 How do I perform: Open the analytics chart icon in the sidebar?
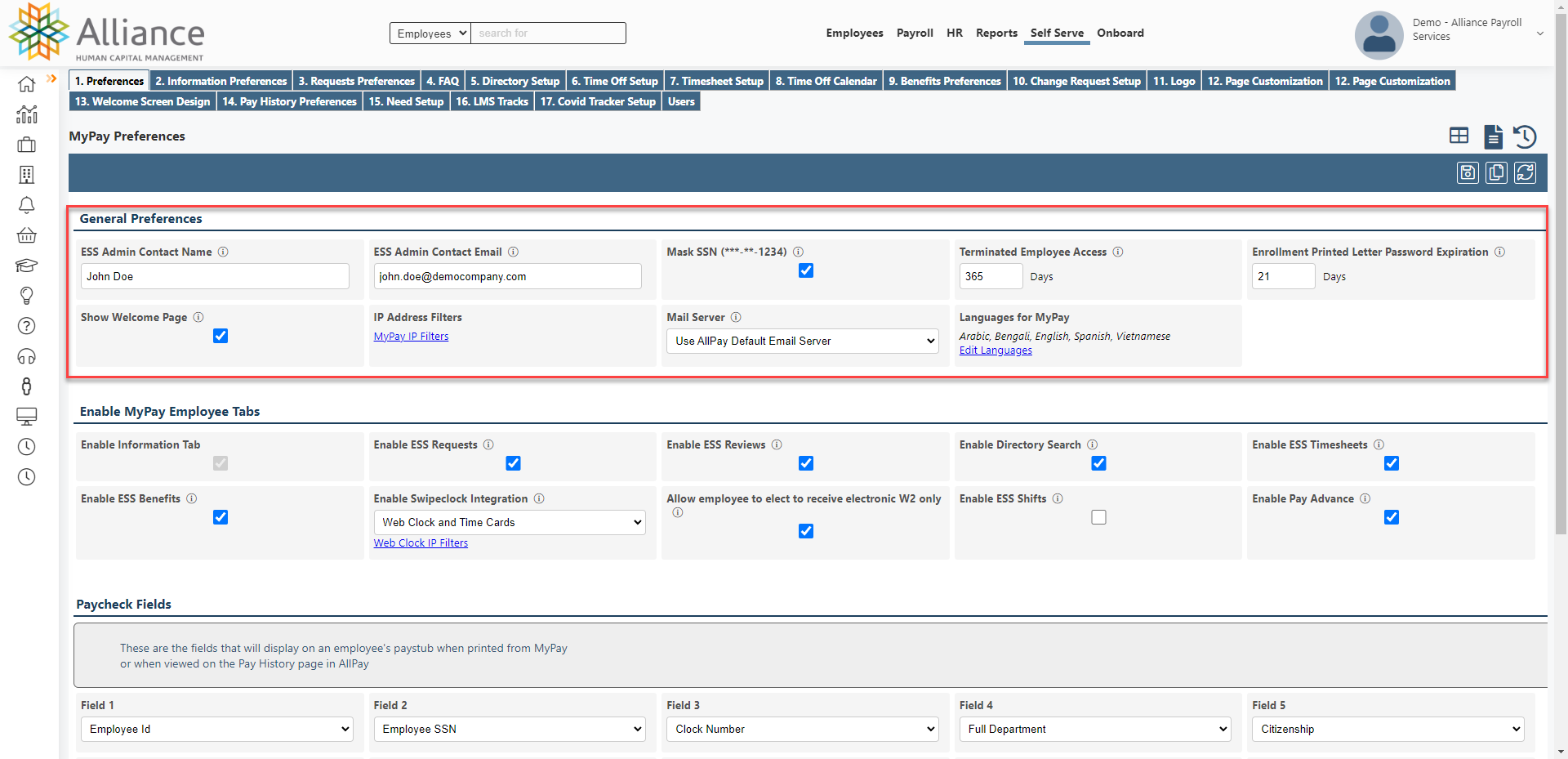click(27, 114)
